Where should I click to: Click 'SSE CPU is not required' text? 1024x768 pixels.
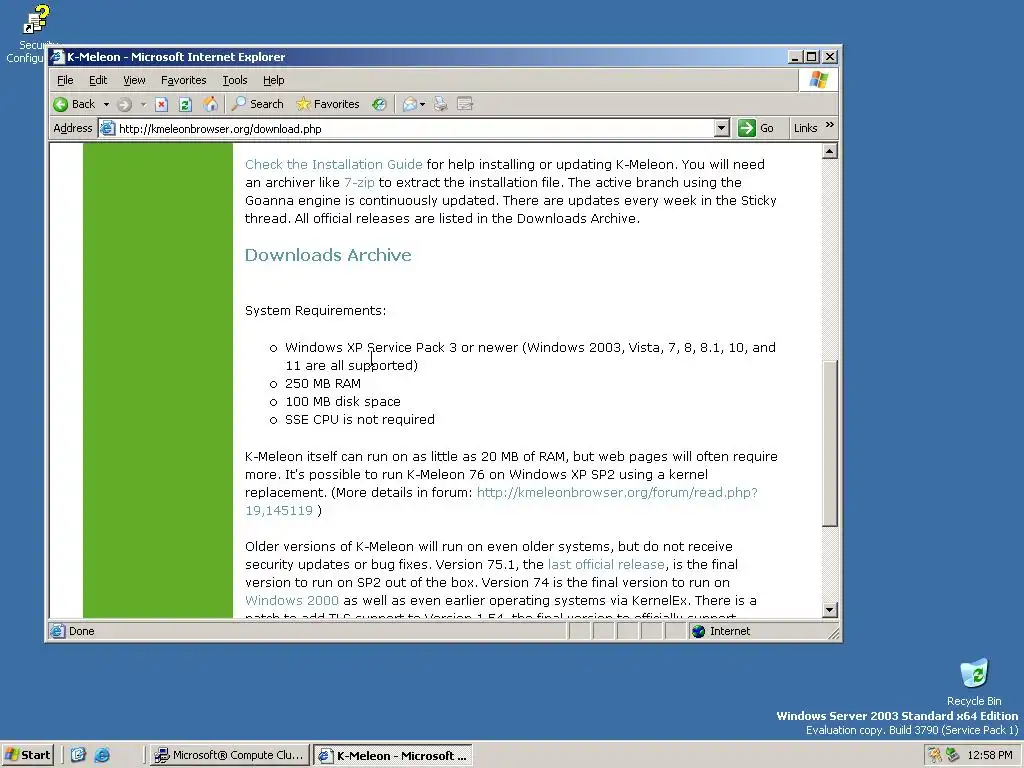360,419
